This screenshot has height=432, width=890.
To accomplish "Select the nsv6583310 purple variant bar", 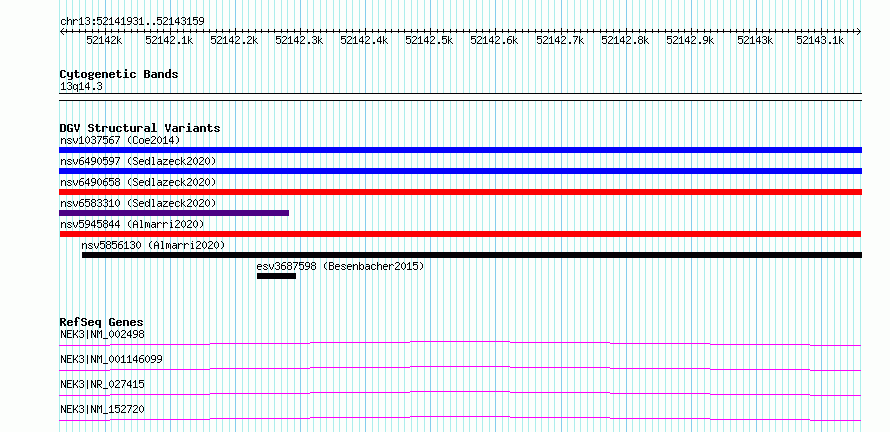I will [174, 213].
